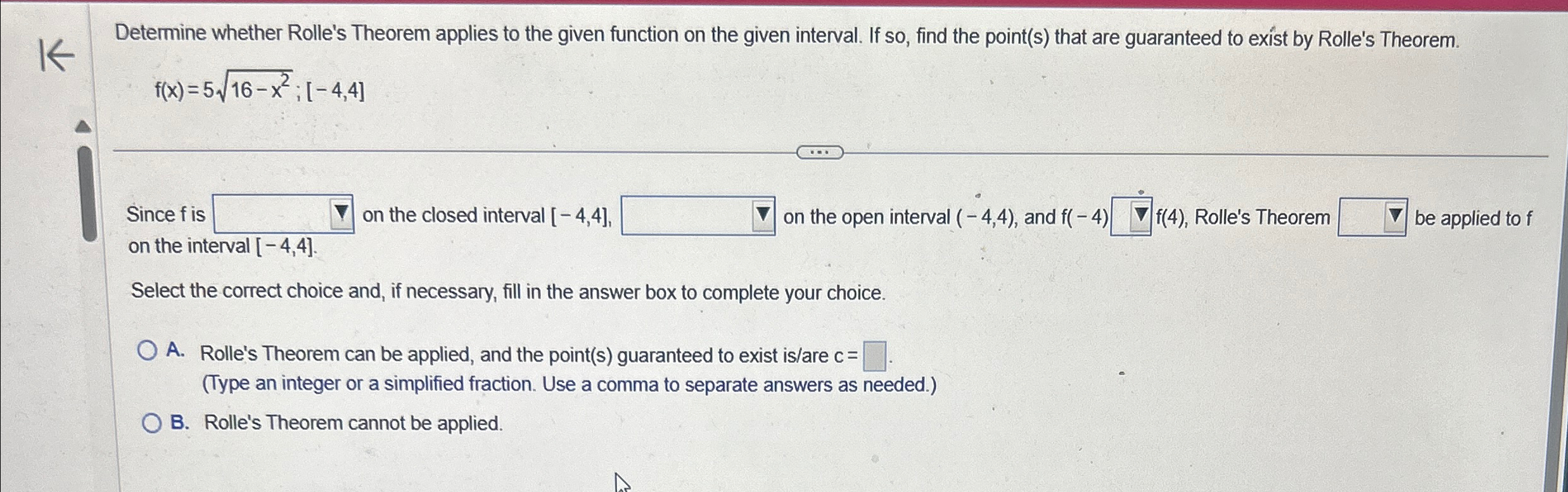This screenshot has height=492, width=1568.
Task: Click the ellipsis divider to collapse the question
Action: pyautogui.click(x=819, y=151)
